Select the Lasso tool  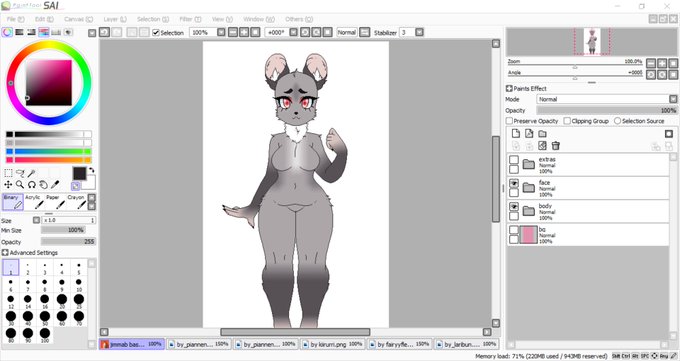pos(20,173)
